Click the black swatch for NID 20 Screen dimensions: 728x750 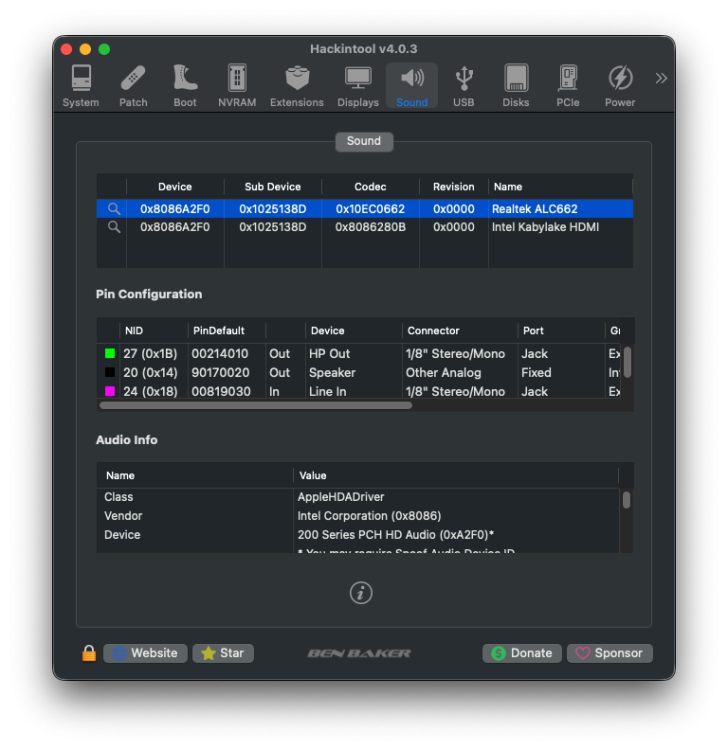point(110,372)
